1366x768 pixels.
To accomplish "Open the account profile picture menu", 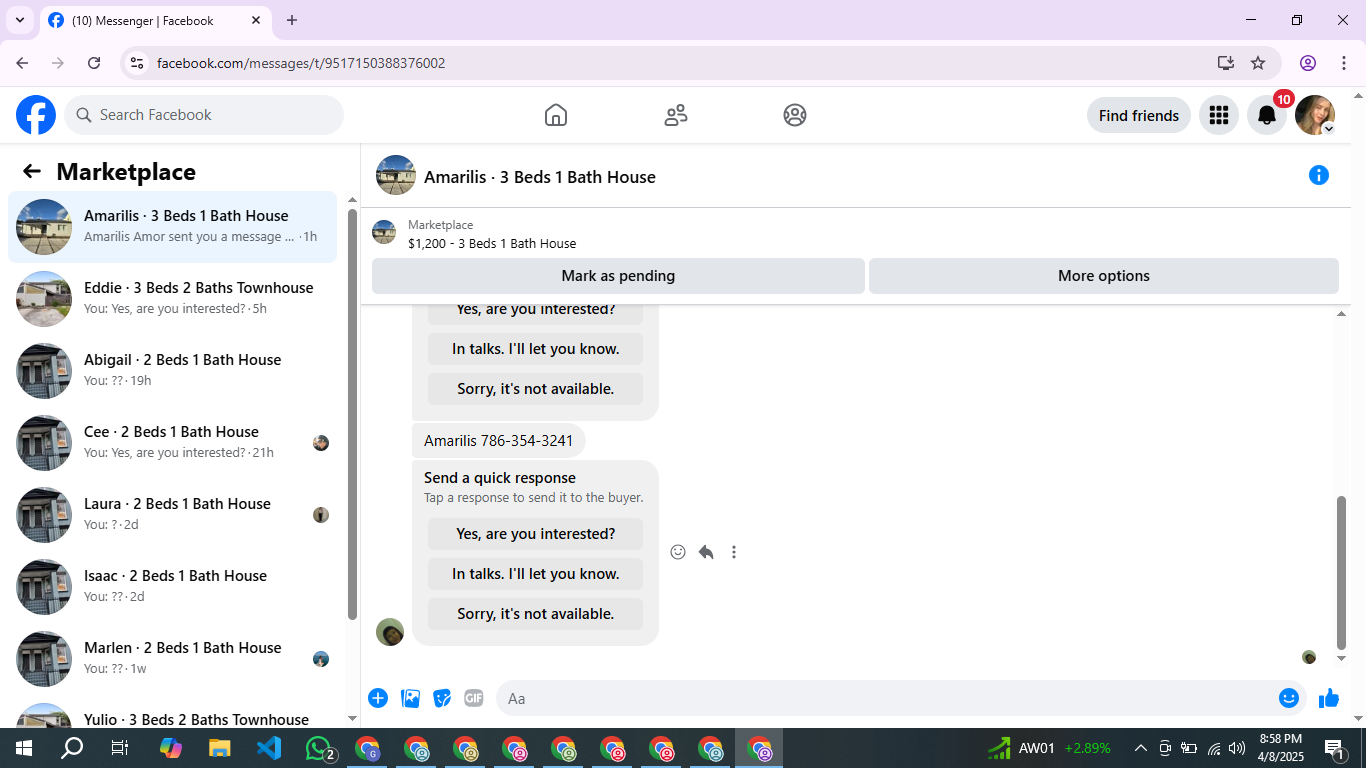I will coord(1315,115).
